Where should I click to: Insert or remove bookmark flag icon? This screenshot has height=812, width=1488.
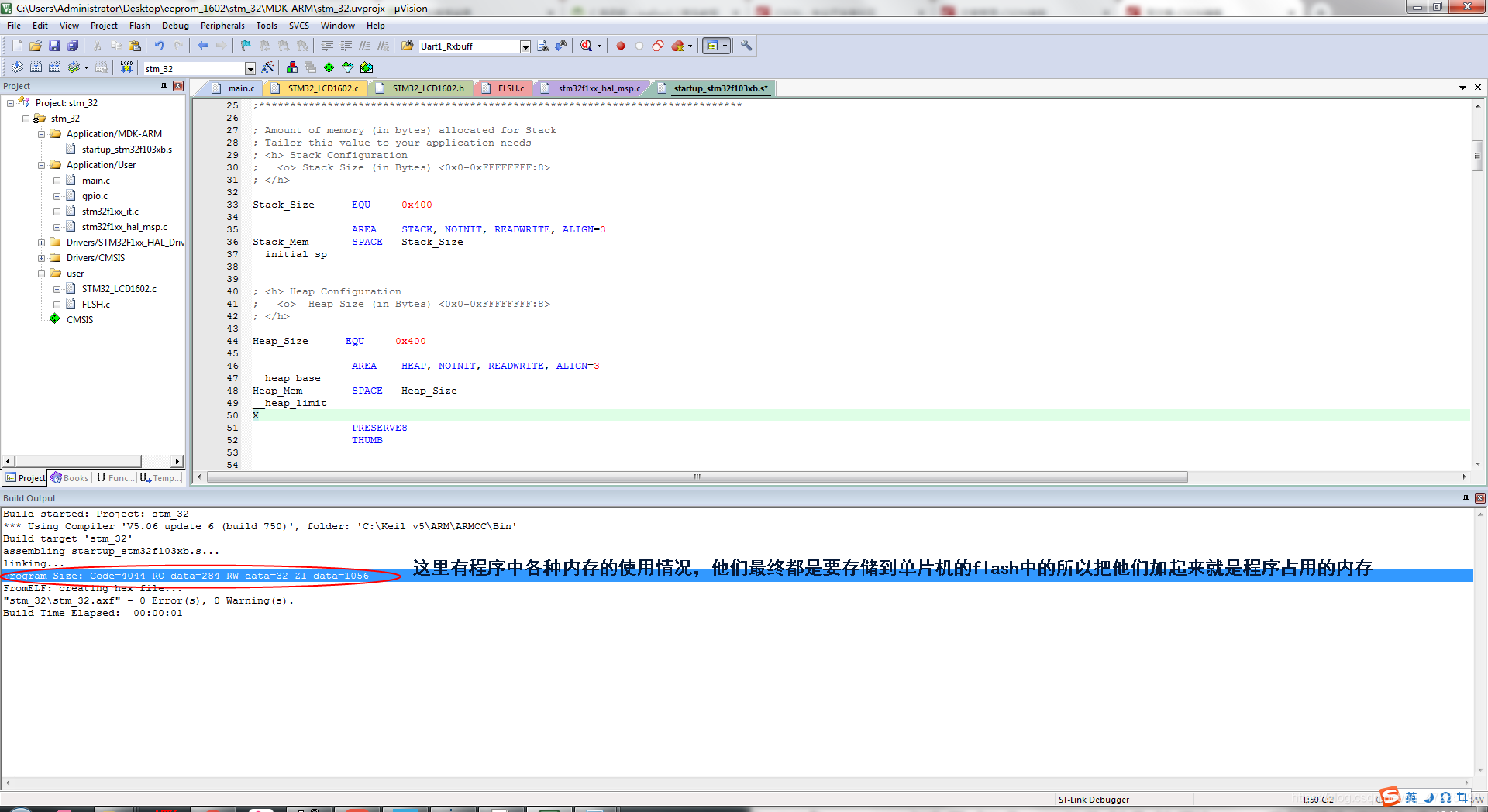pos(246,46)
